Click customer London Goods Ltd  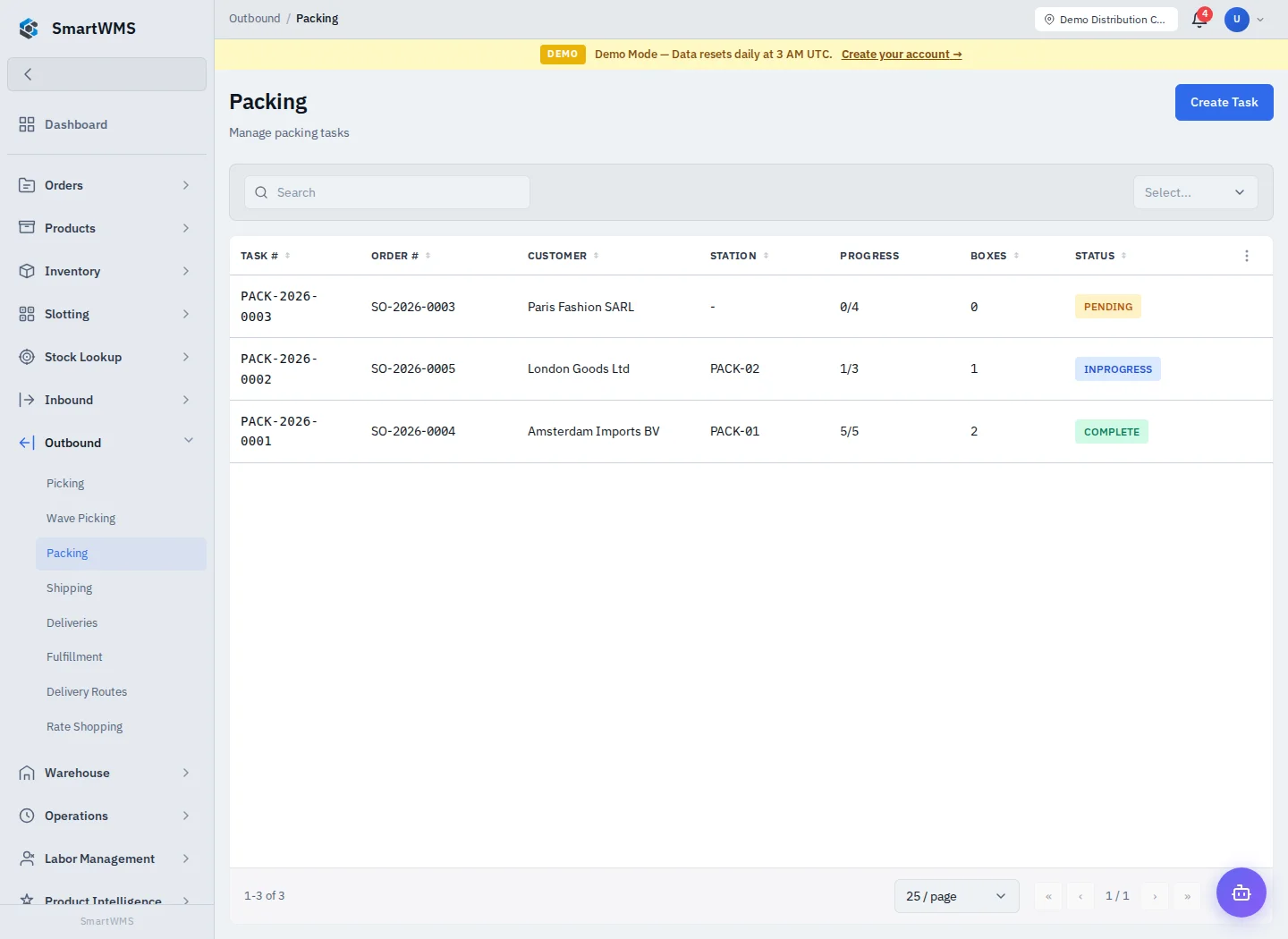point(579,368)
